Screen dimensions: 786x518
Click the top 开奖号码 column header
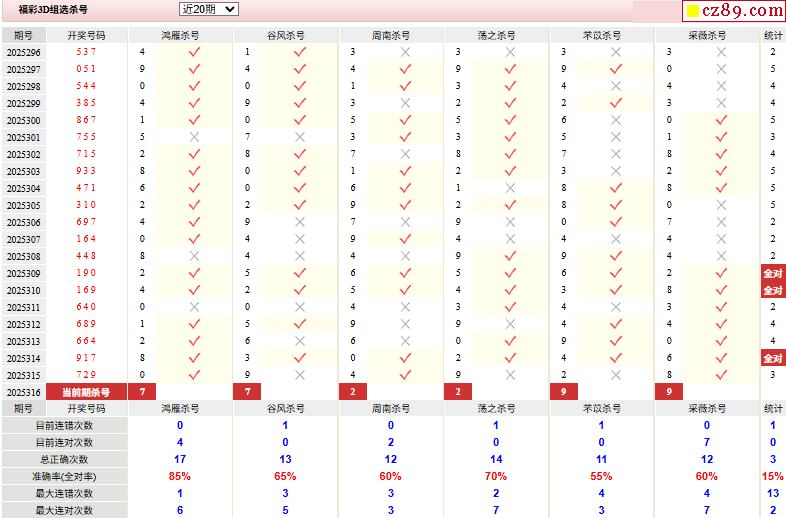point(86,35)
